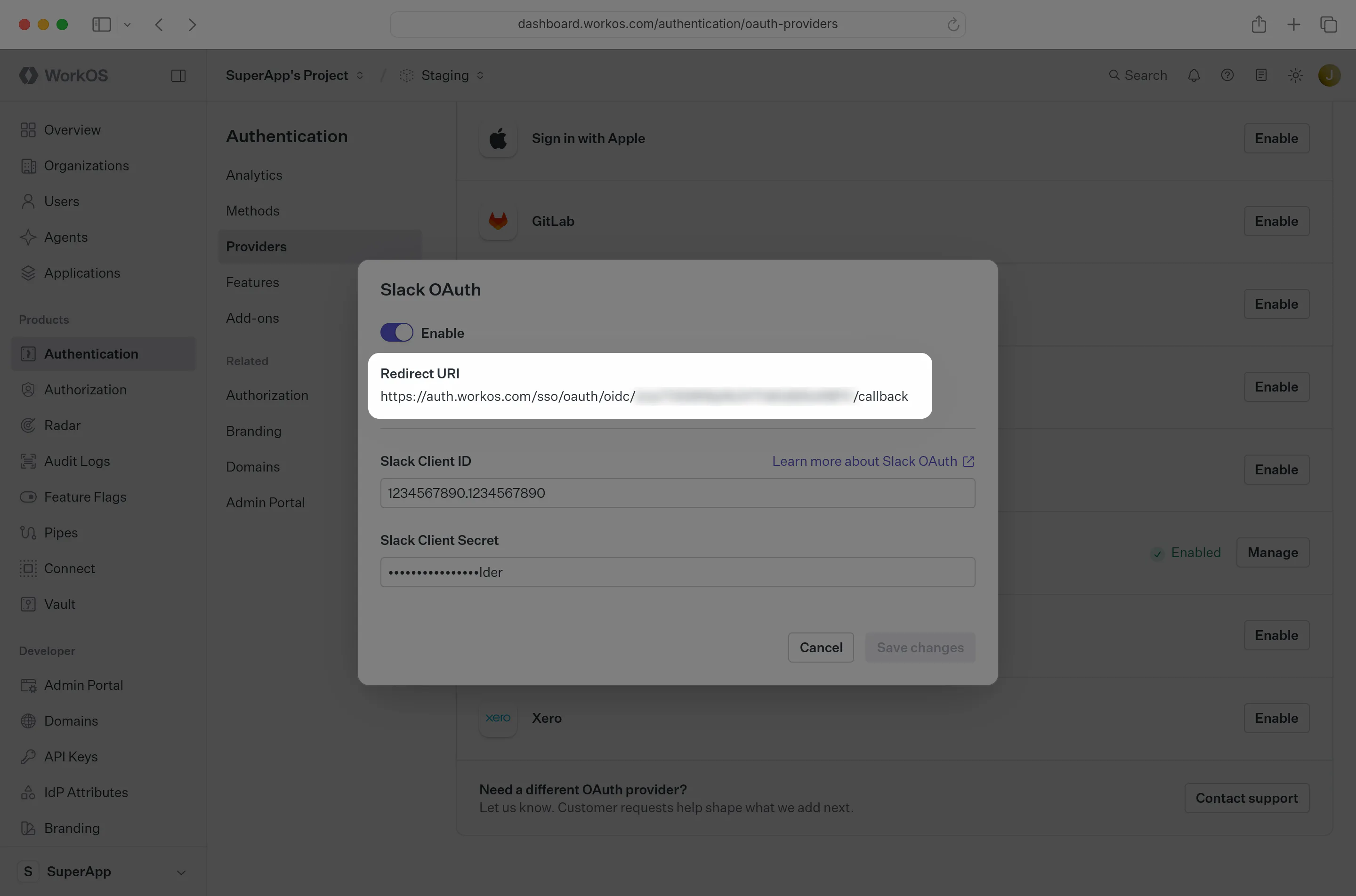Open Users in sidebar
1356x896 pixels.
(x=103, y=201)
